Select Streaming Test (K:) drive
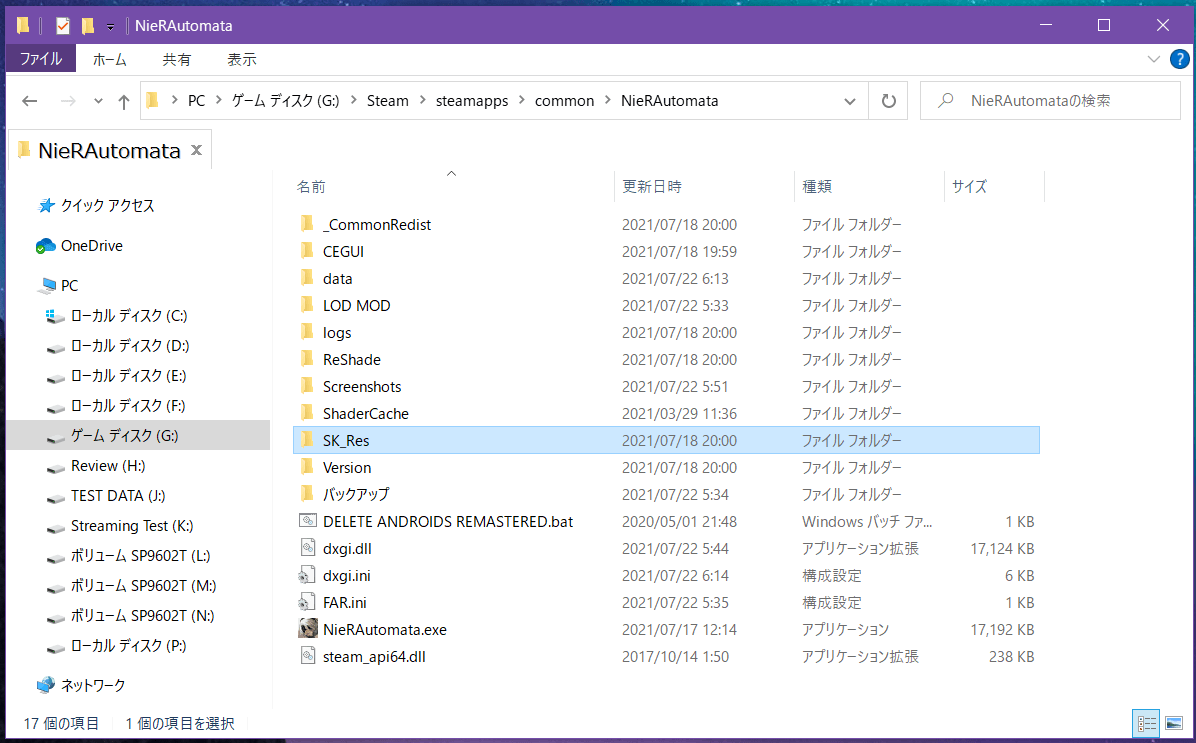This screenshot has width=1196, height=743. [x=132, y=526]
